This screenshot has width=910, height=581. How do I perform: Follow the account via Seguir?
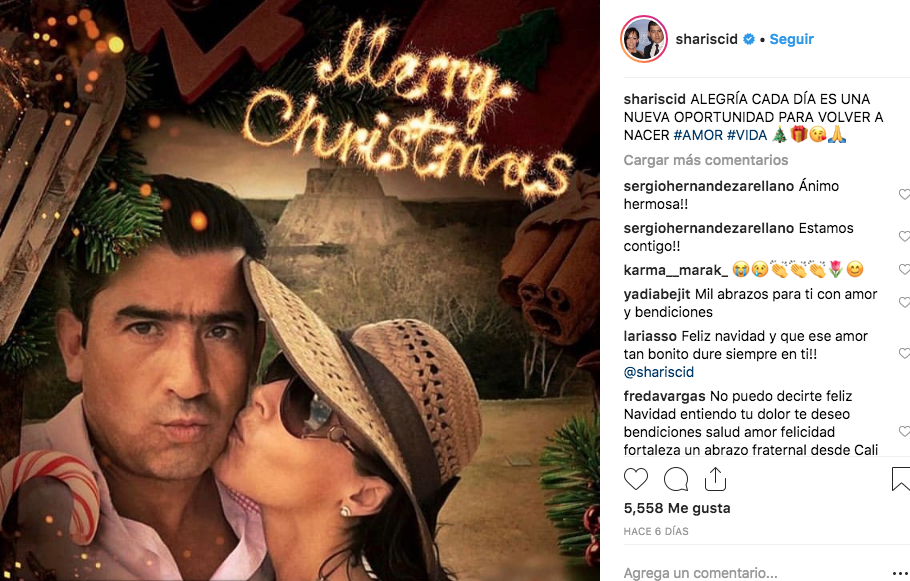(792, 39)
